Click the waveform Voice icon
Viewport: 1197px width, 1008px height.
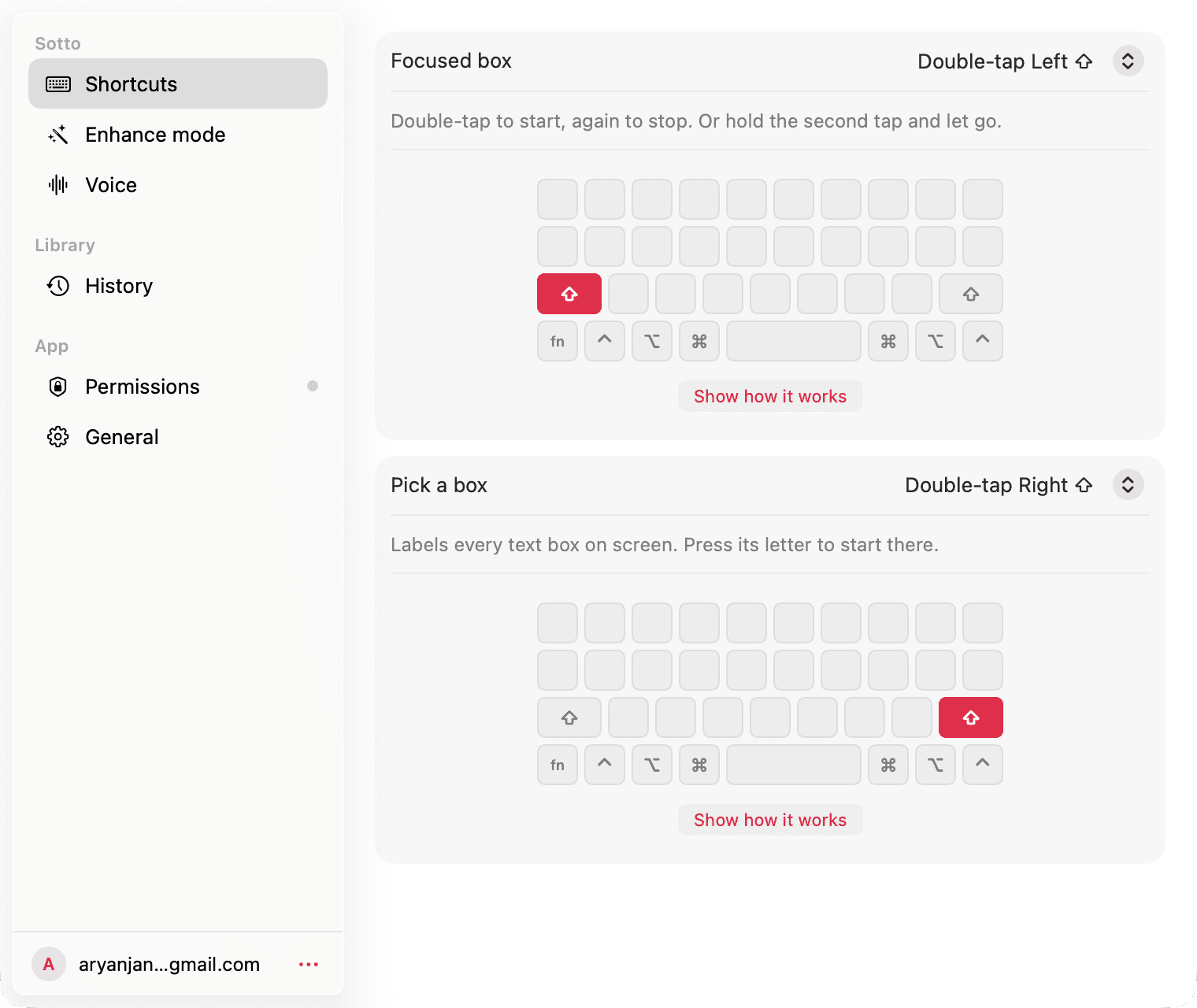(x=58, y=185)
